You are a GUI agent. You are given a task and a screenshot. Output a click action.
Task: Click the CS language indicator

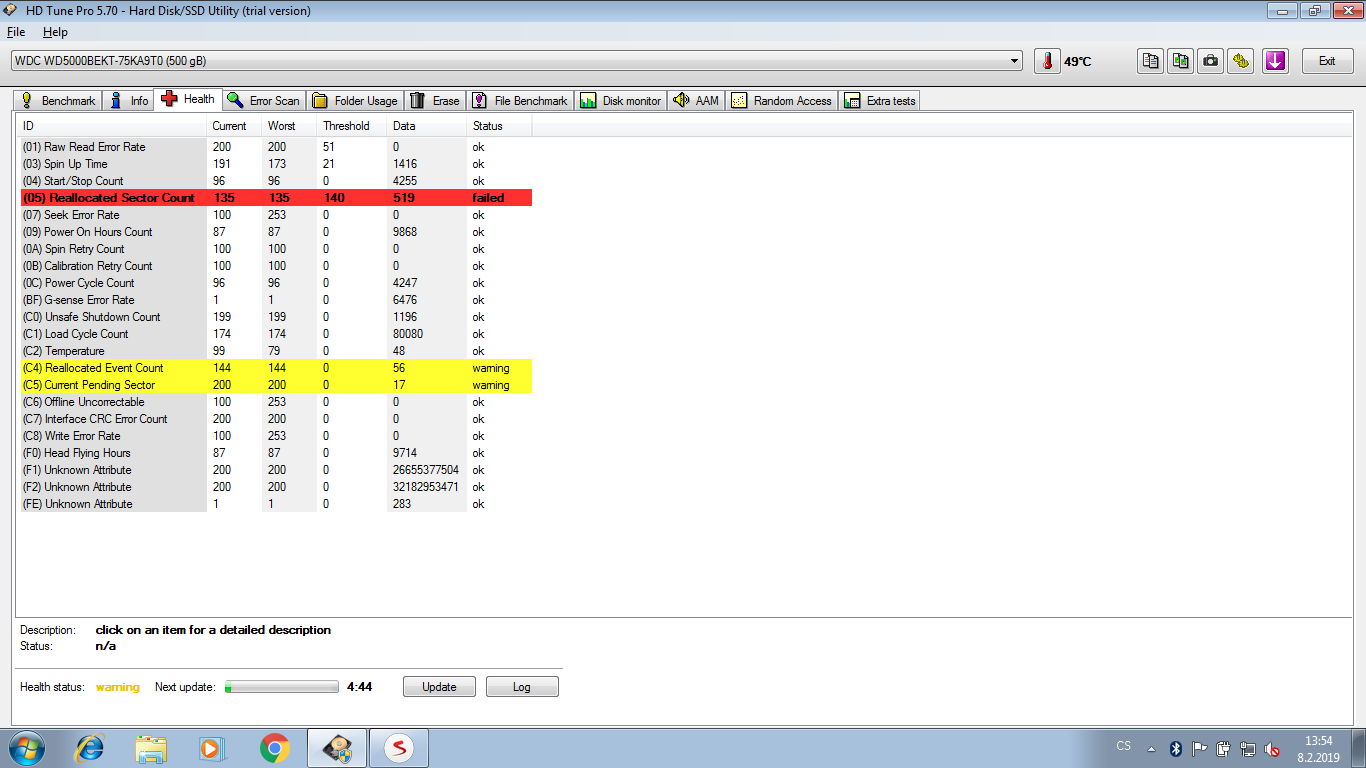pos(1123,746)
